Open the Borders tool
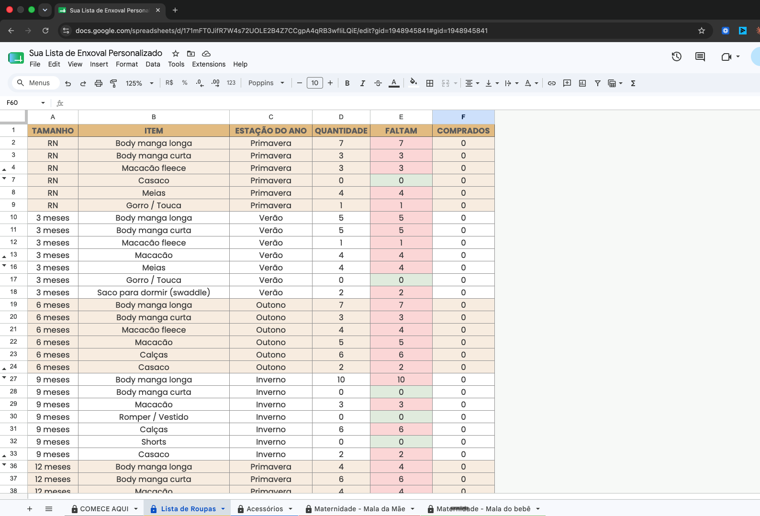760x516 pixels. coord(429,83)
